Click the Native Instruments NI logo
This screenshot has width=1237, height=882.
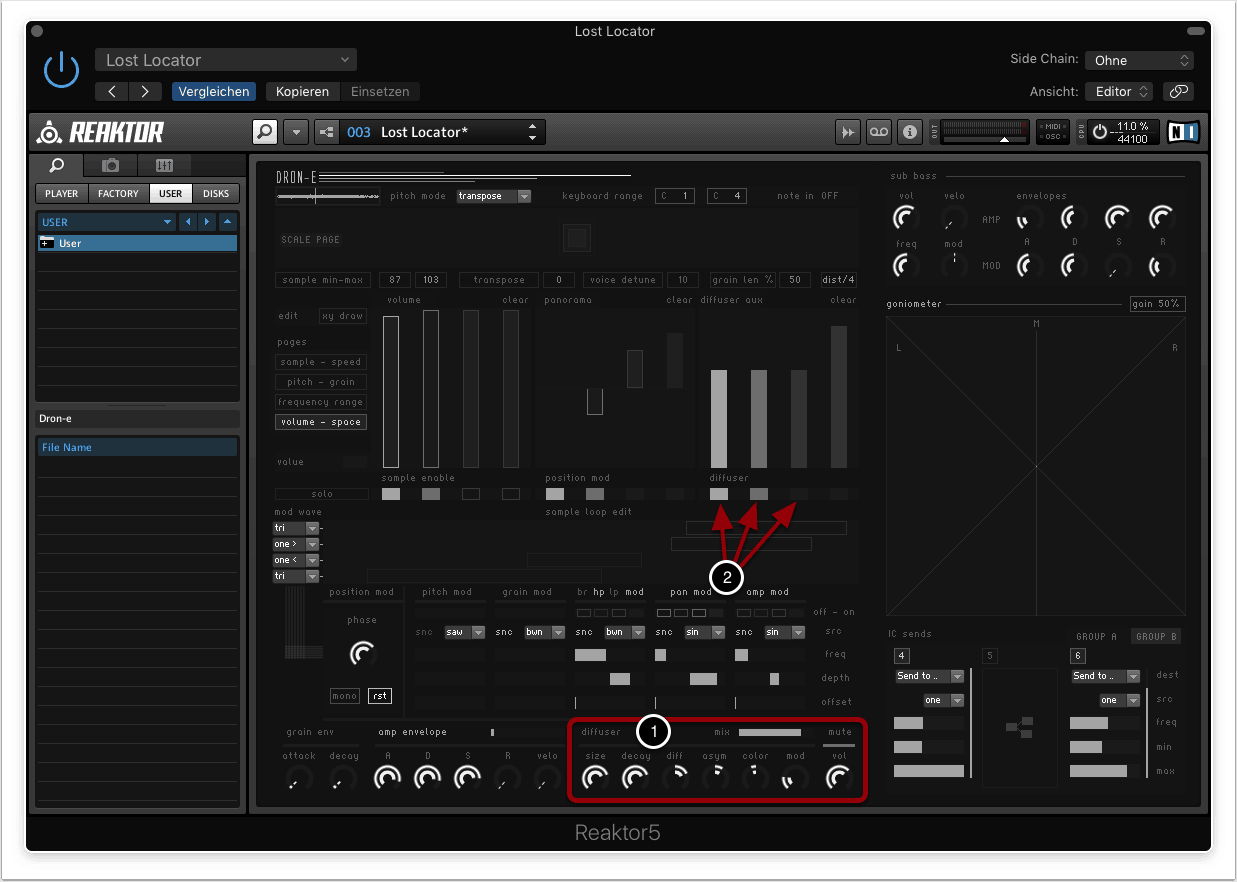tap(1183, 132)
